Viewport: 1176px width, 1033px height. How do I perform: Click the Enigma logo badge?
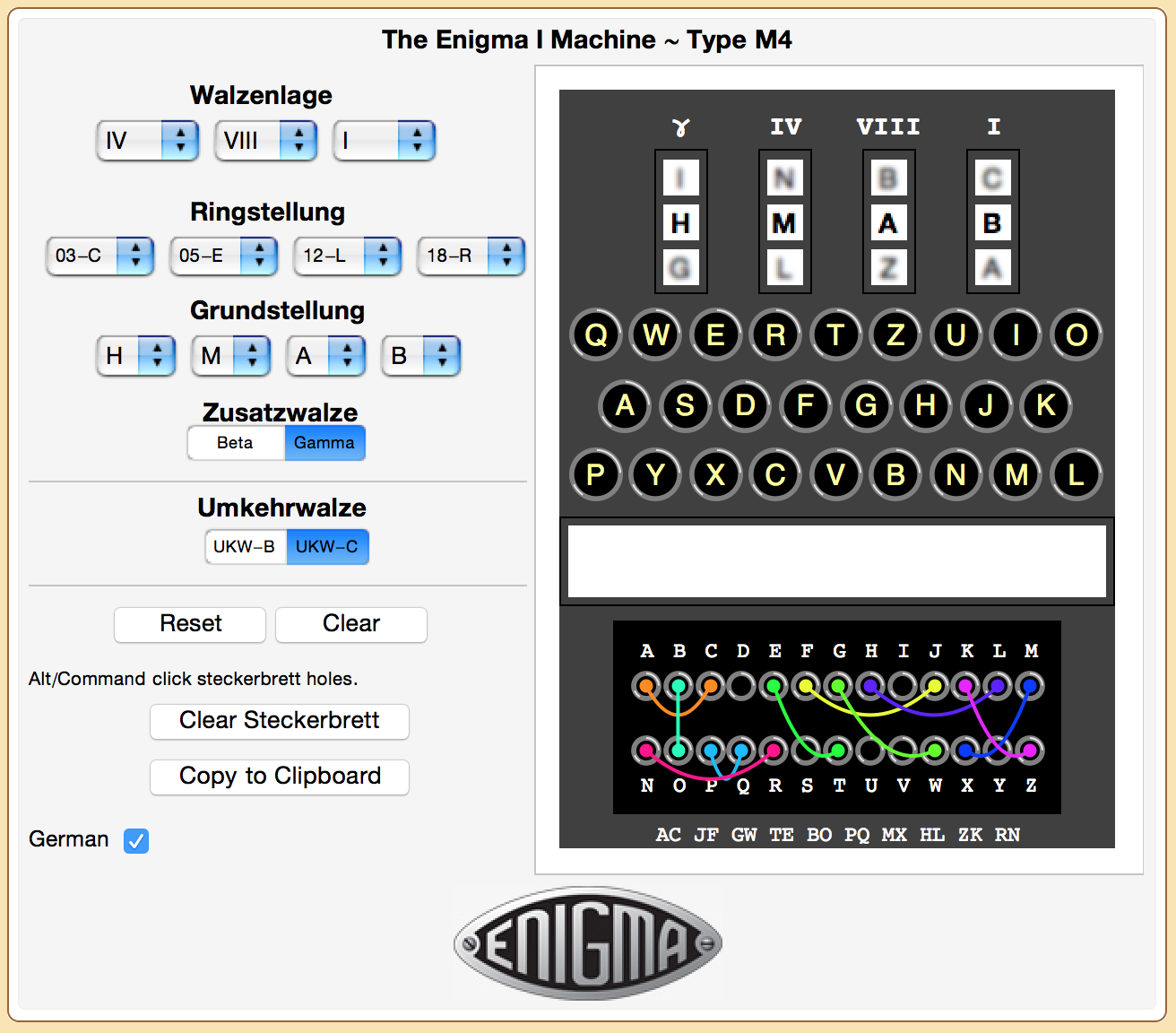tap(588, 943)
